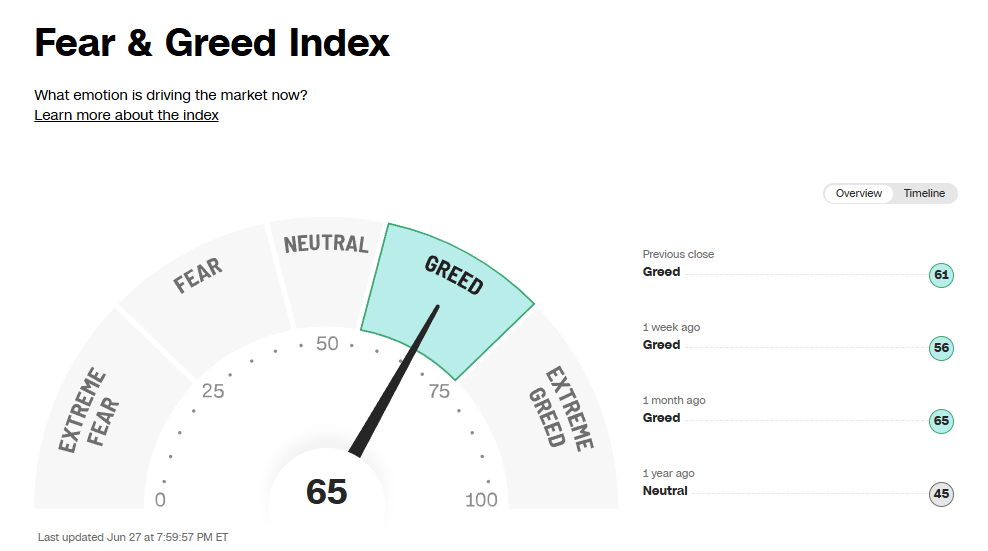
Task: Switch to the Overview view
Action: (859, 193)
